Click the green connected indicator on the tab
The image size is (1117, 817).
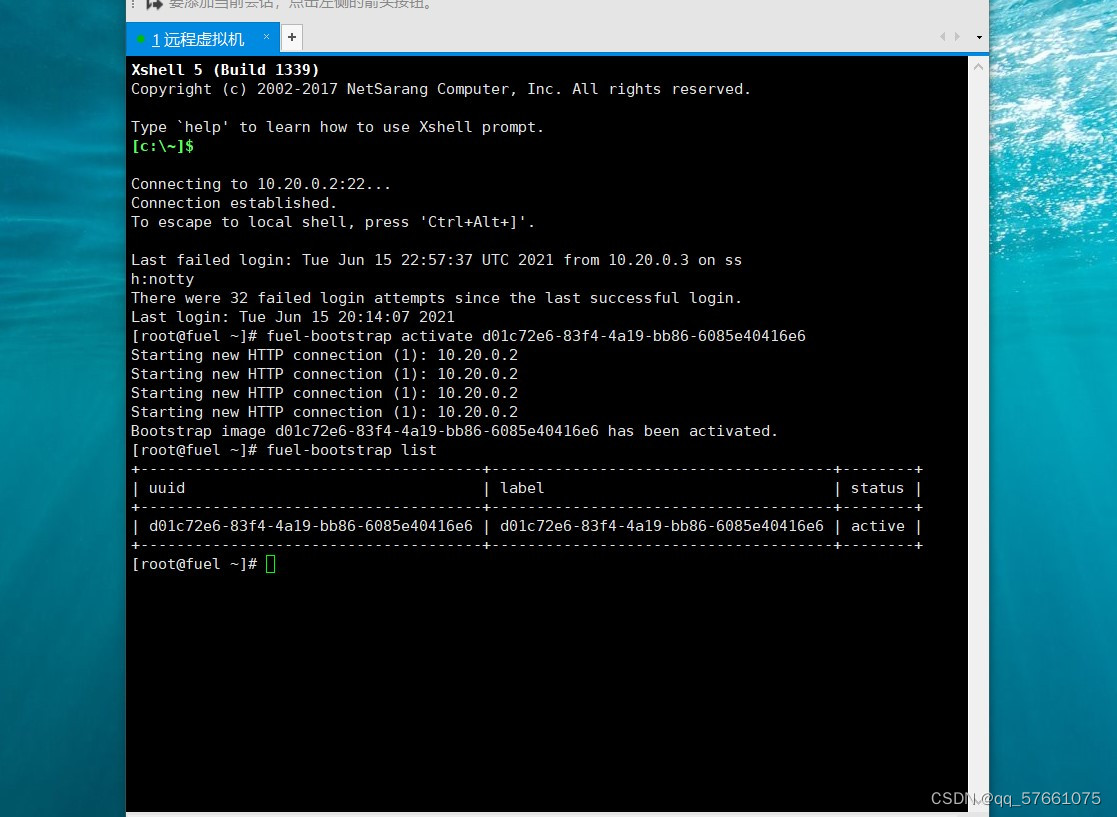point(140,39)
